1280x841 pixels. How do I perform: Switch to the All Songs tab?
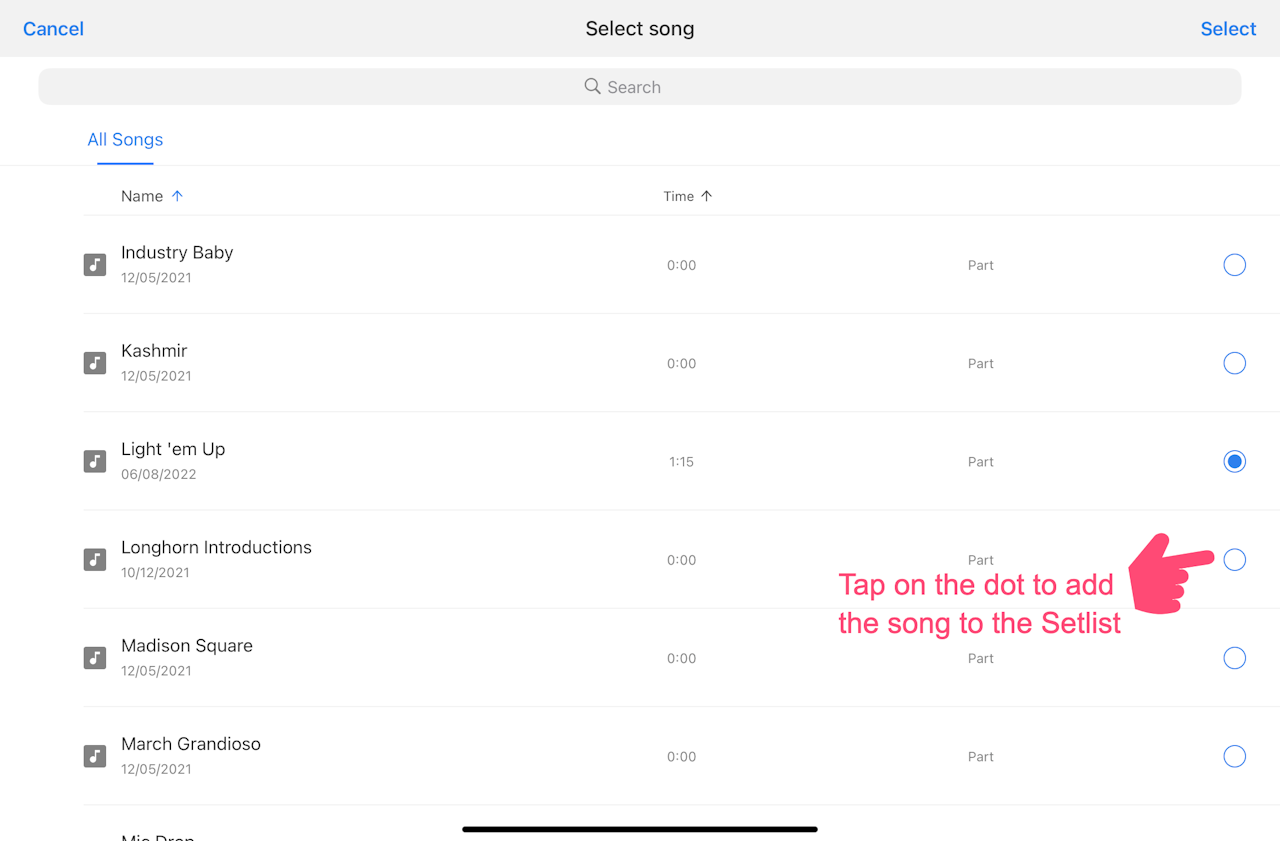click(x=125, y=140)
